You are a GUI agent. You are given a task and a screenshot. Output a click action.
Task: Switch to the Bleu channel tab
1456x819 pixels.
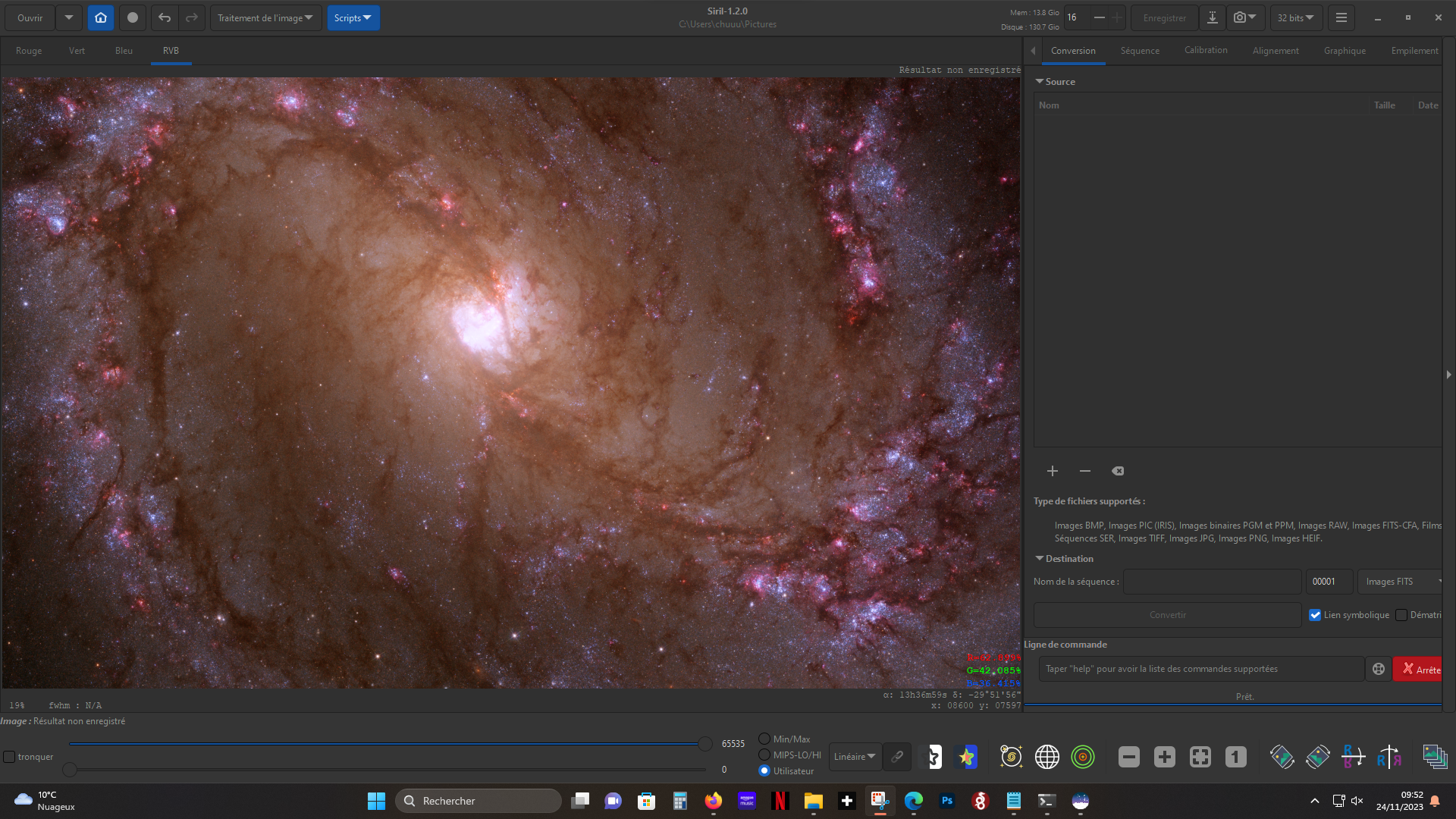click(124, 51)
